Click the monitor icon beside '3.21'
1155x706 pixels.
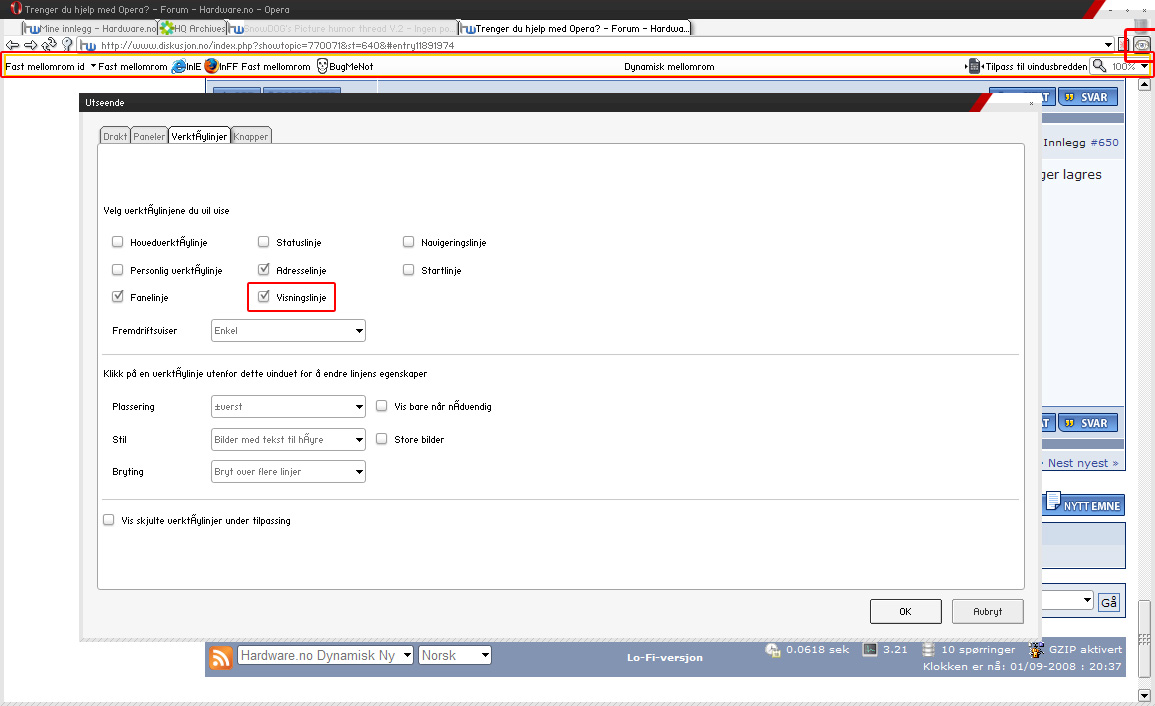(870, 649)
